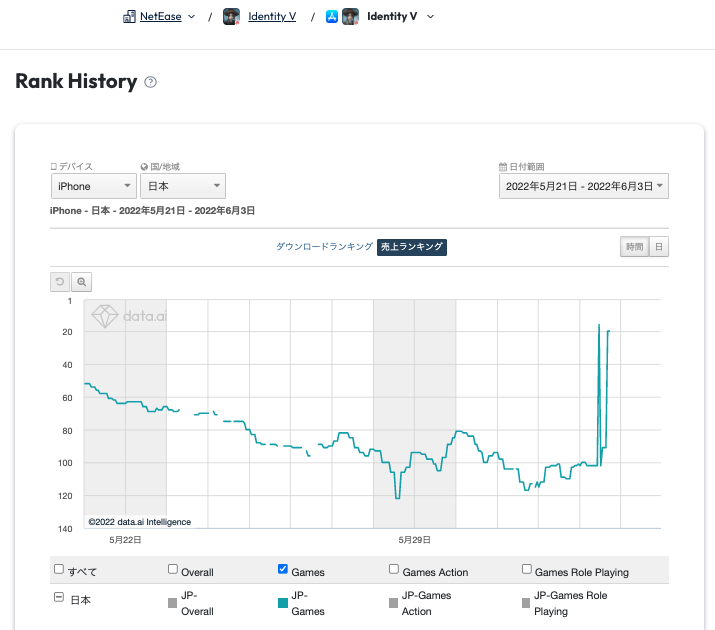715x630 pixels.
Task: Toggle the すべて checkbox
Action: [59, 569]
